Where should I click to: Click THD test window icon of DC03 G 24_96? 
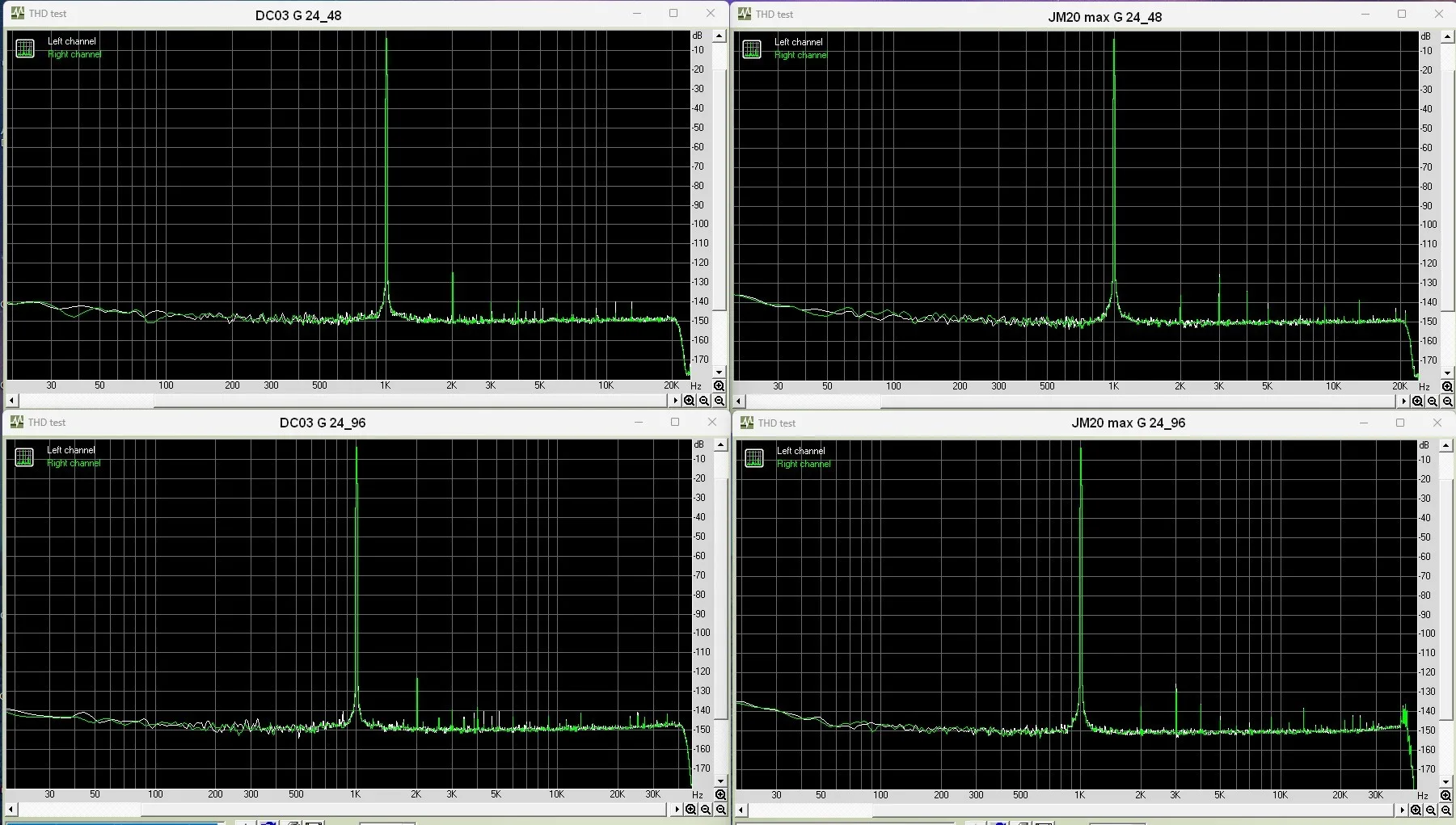tap(17, 422)
